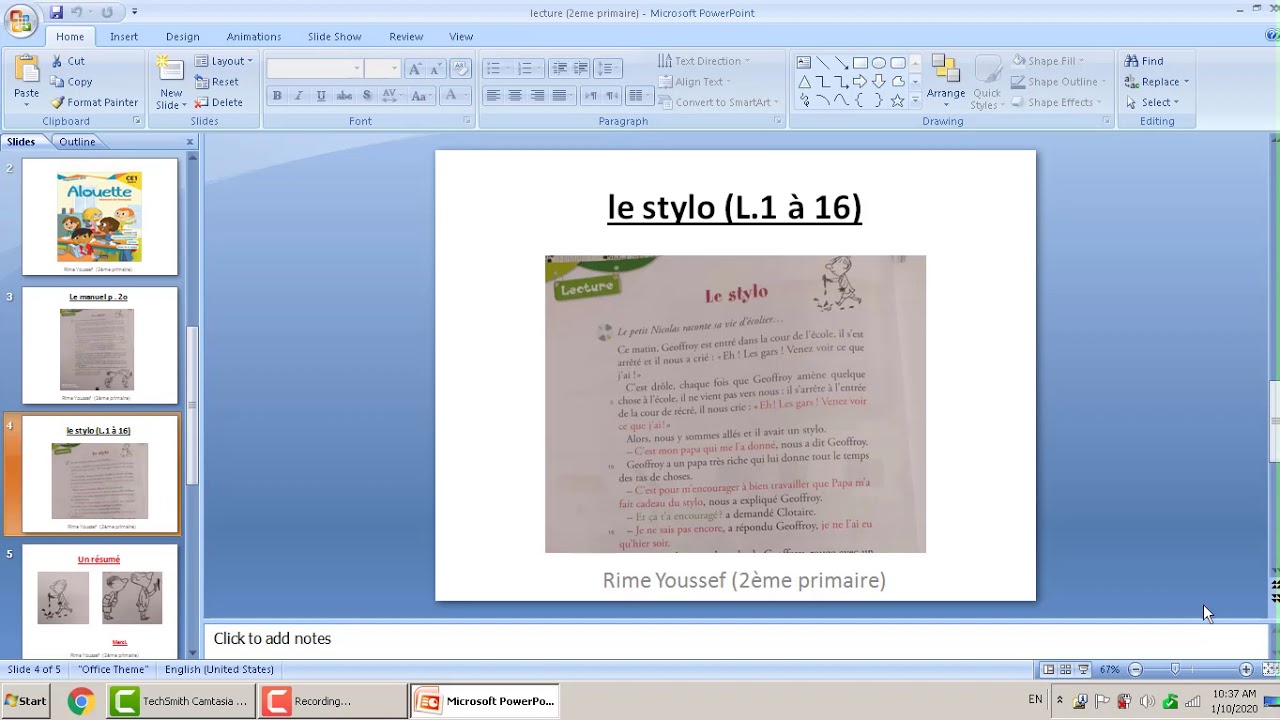Clear all formatting icon

pos(460,68)
